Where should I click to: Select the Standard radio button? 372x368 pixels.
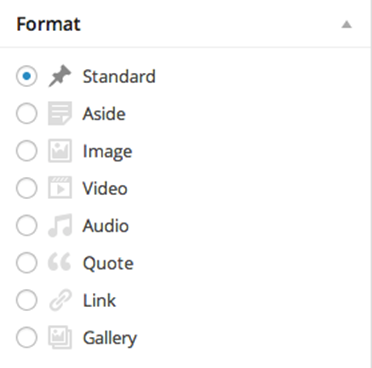point(27,76)
